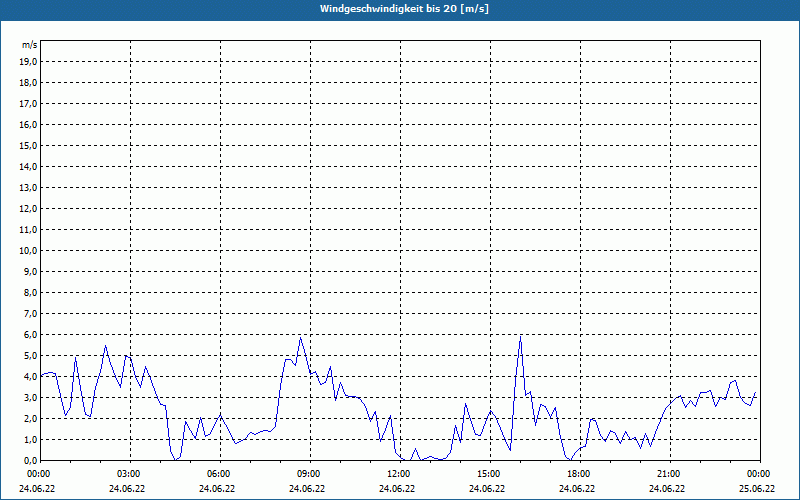Click the '11,0' y-axis label
800x500 pixels.
click(x=28, y=230)
